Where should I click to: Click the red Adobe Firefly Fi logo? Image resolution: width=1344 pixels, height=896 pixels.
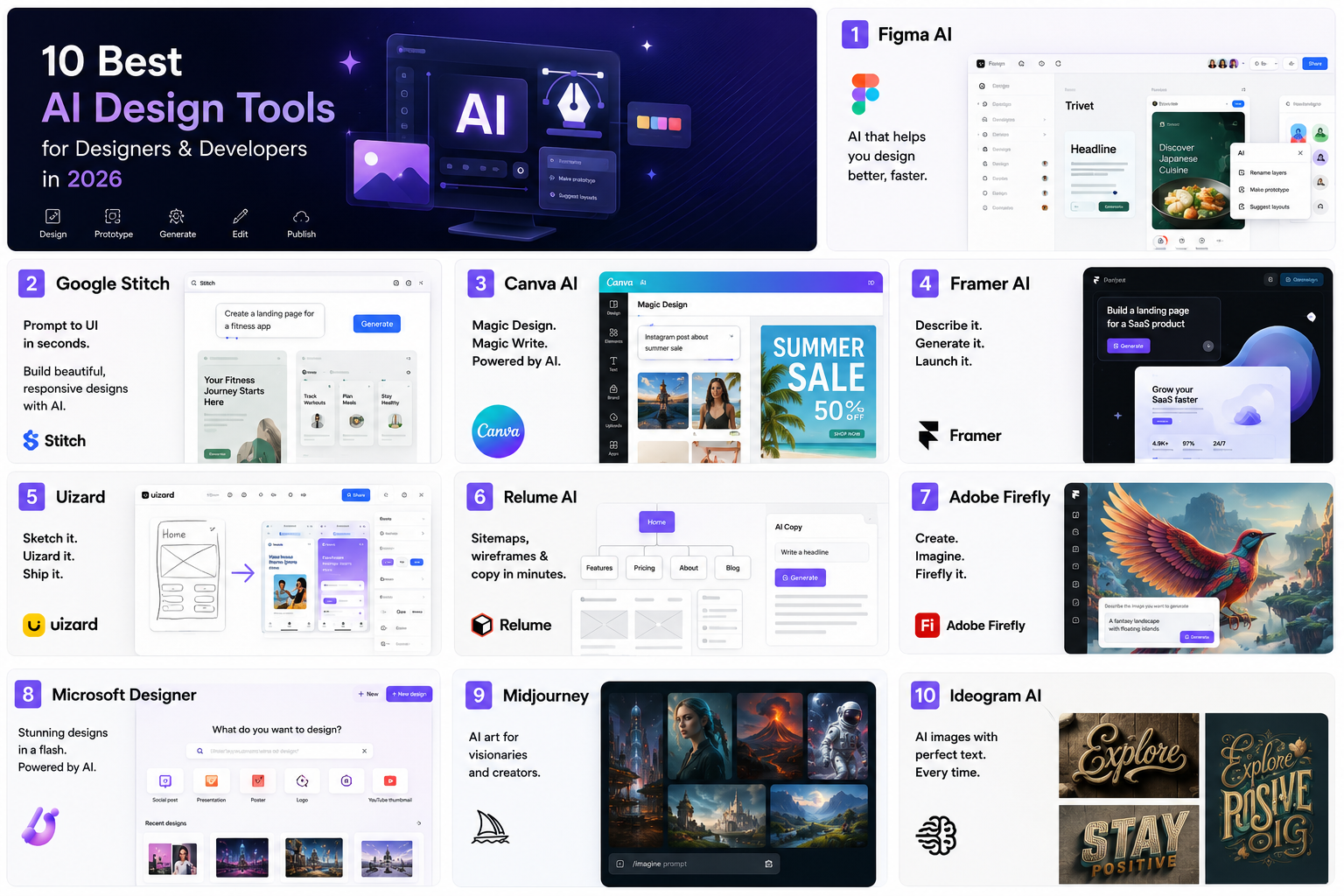[927, 625]
